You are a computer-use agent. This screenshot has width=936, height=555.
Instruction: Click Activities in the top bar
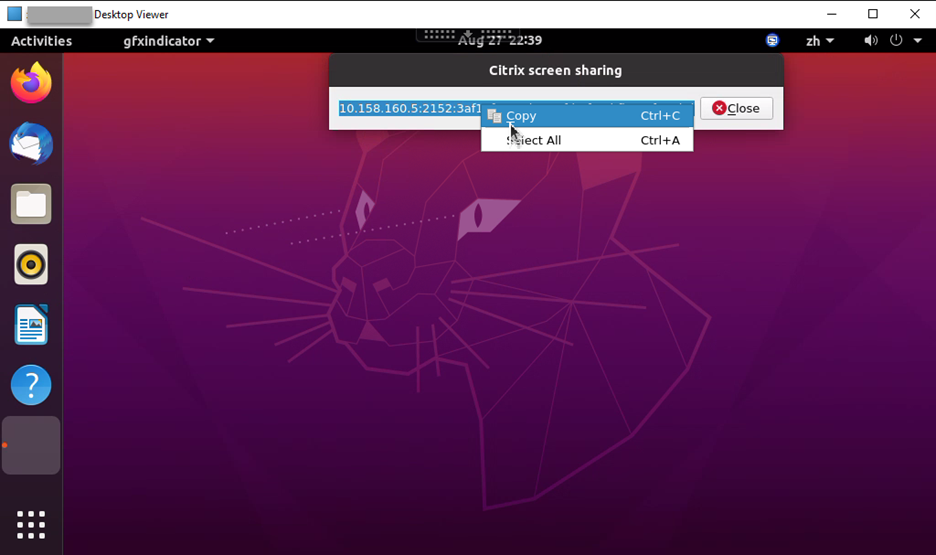(41, 41)
